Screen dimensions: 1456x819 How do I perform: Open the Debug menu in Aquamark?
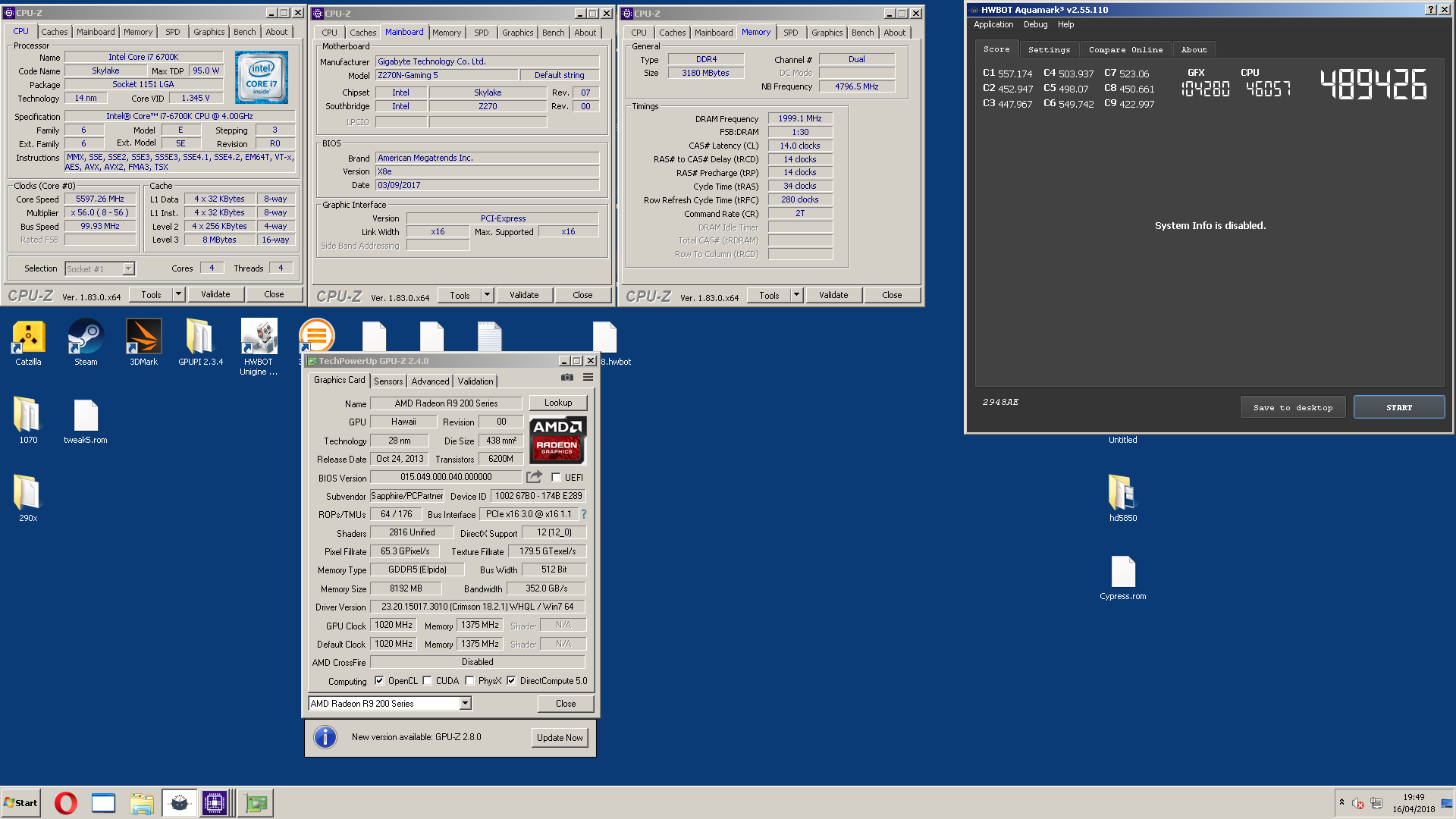pos(1035,24)
